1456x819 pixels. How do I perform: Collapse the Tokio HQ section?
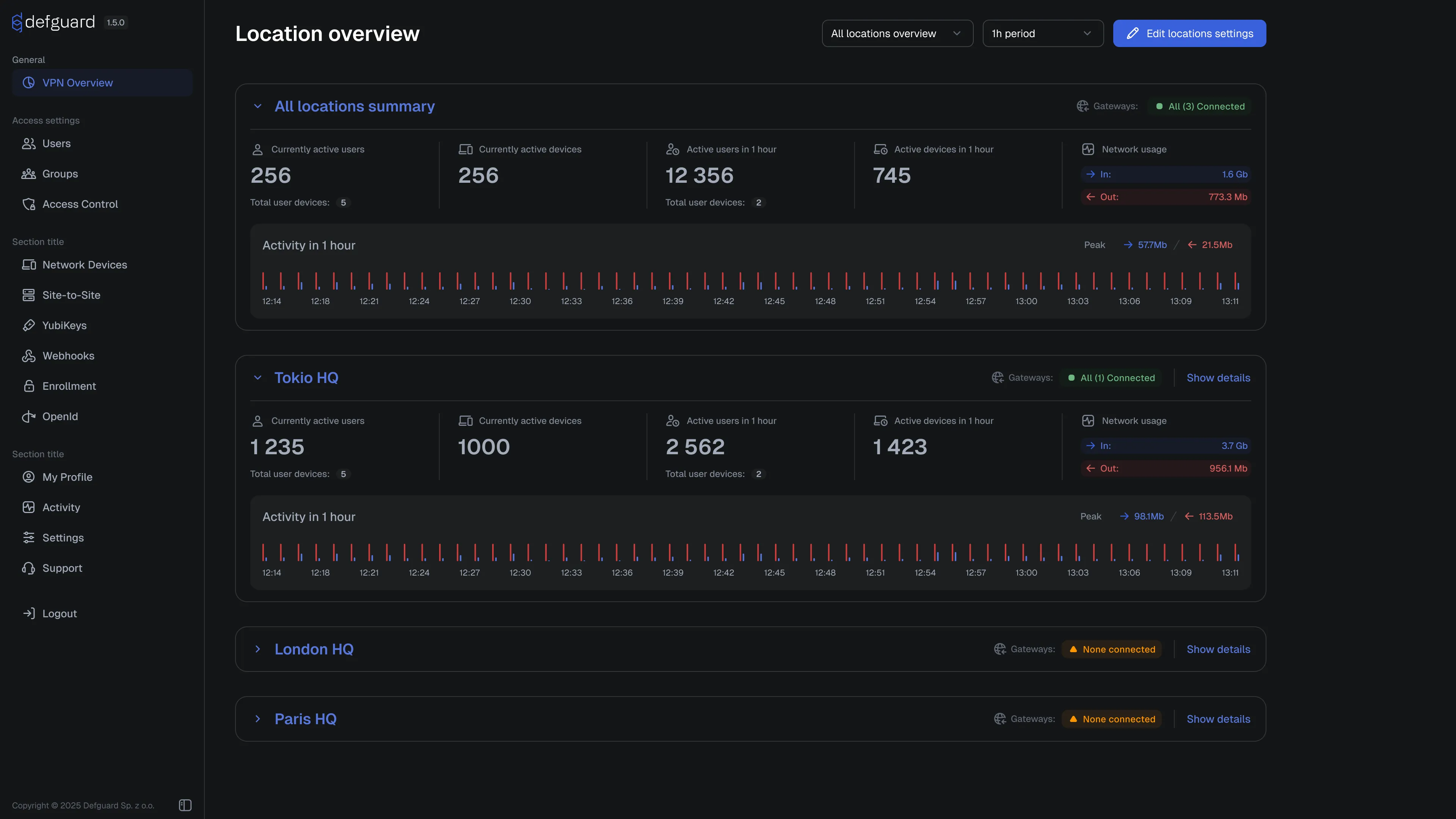coord(258,378)
